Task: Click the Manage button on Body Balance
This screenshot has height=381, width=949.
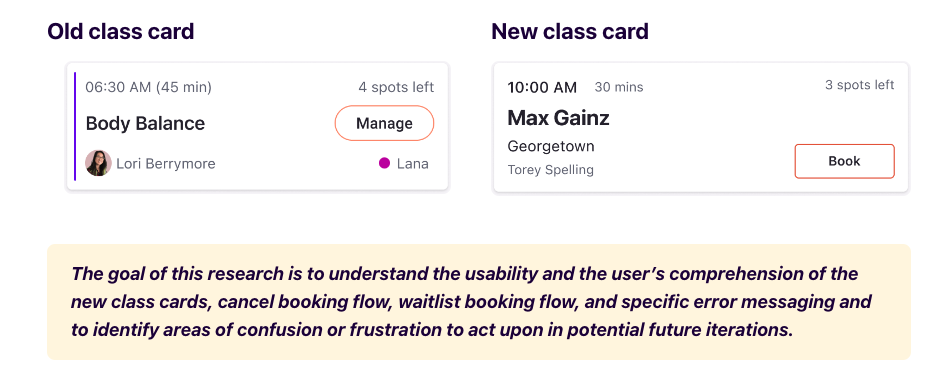Action: pyautogui.click(x=384, y=123)
